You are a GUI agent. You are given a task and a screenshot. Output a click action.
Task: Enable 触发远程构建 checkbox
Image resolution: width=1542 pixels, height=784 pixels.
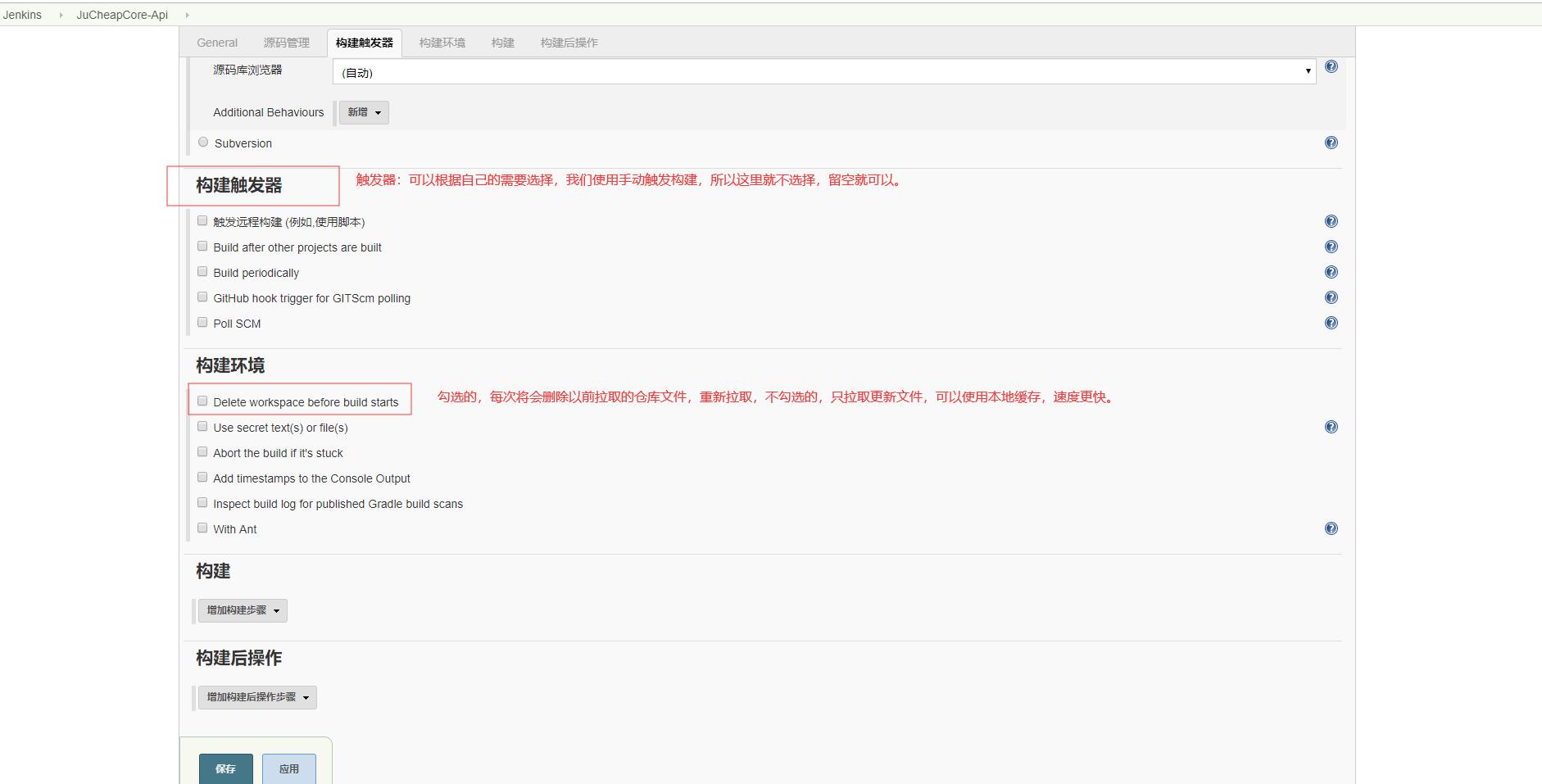pyautogui.click(x=202, y=221)
